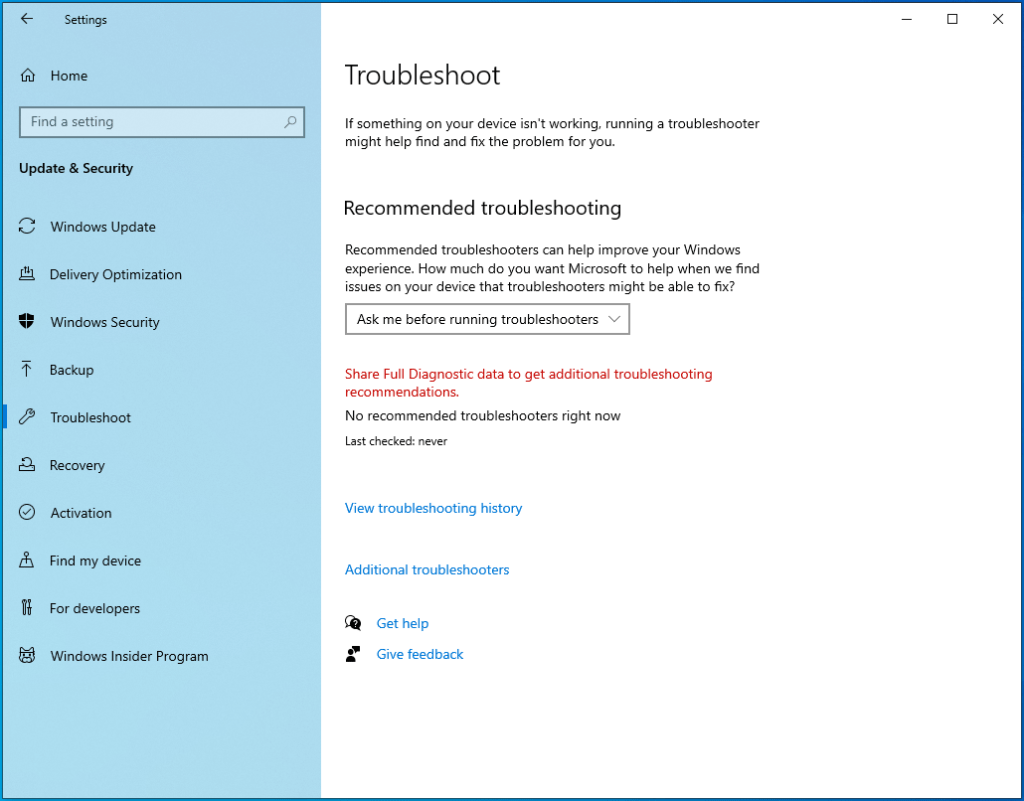Click the Get help speech bubble icon

tap(354, 622)
